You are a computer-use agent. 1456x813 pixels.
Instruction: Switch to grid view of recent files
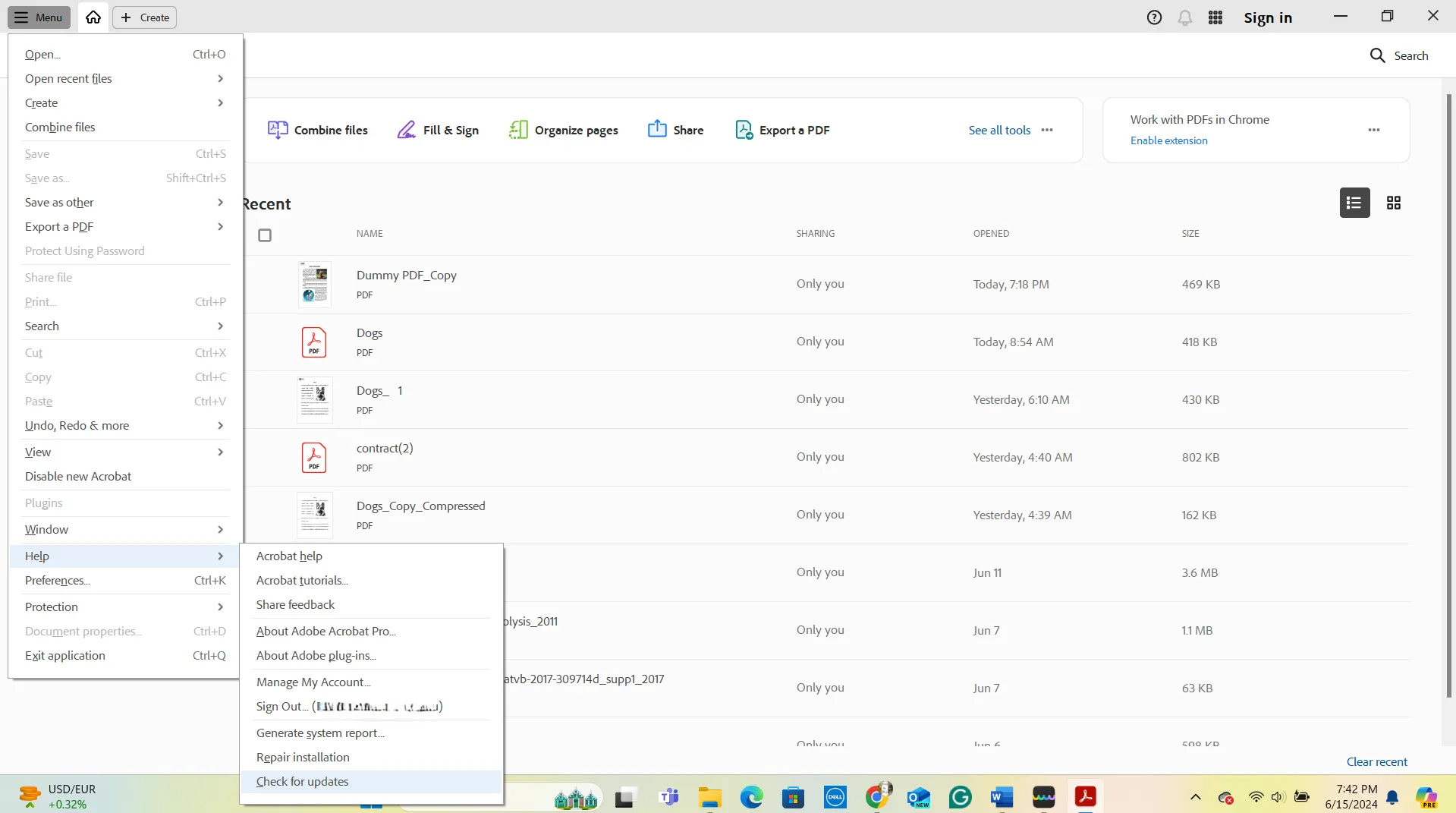click(1394, 203)
